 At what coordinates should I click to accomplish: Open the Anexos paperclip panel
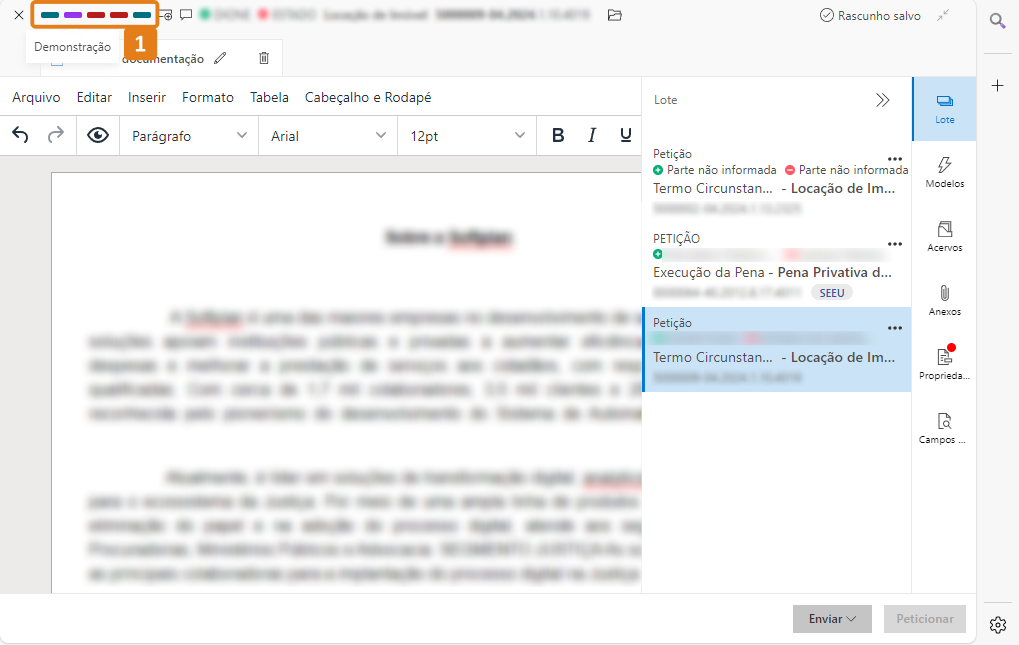pos(944,300)
